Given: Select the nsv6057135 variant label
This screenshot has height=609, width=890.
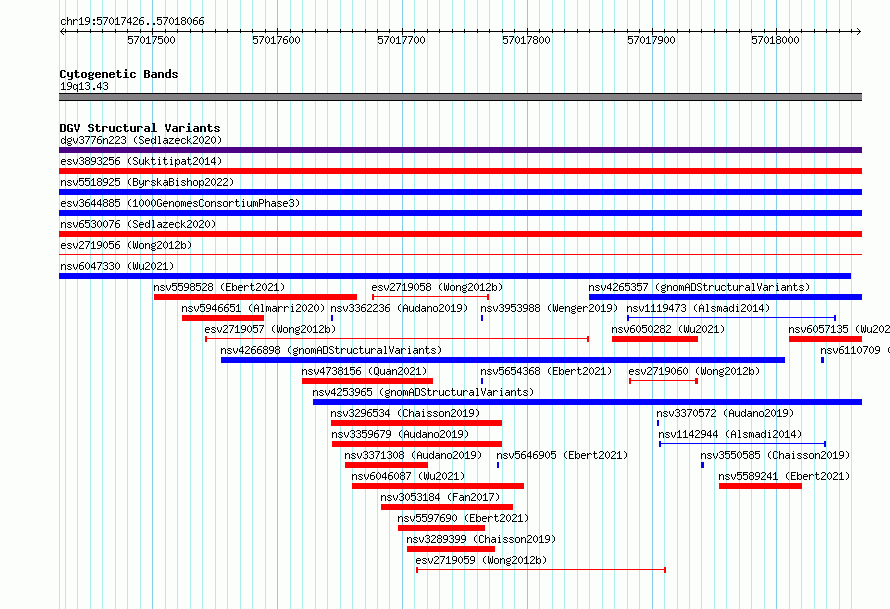Looking at the screenshot, I should coord(839,329).
